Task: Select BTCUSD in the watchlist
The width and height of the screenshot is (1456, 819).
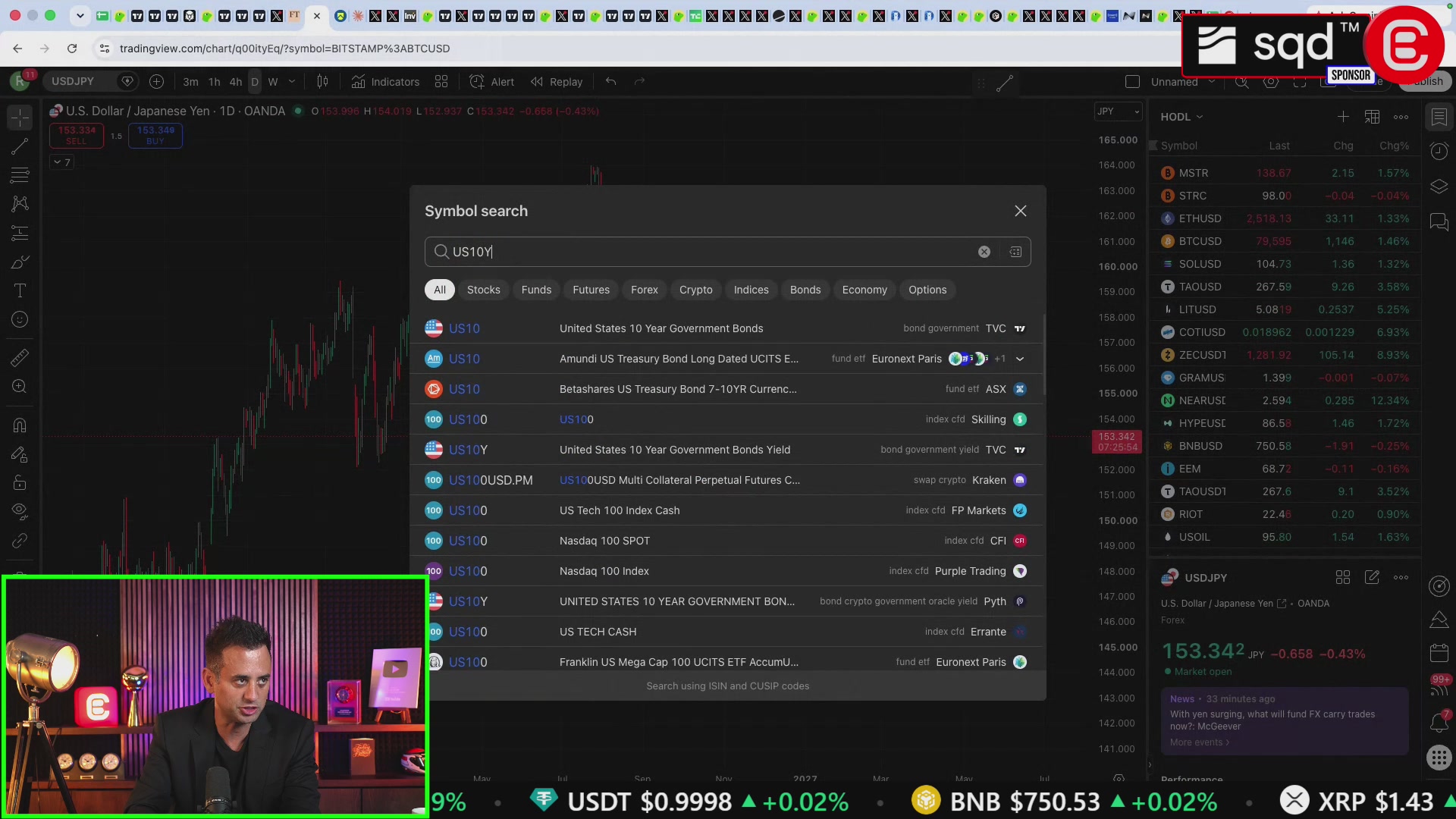Action: [x=1285, y=241]
